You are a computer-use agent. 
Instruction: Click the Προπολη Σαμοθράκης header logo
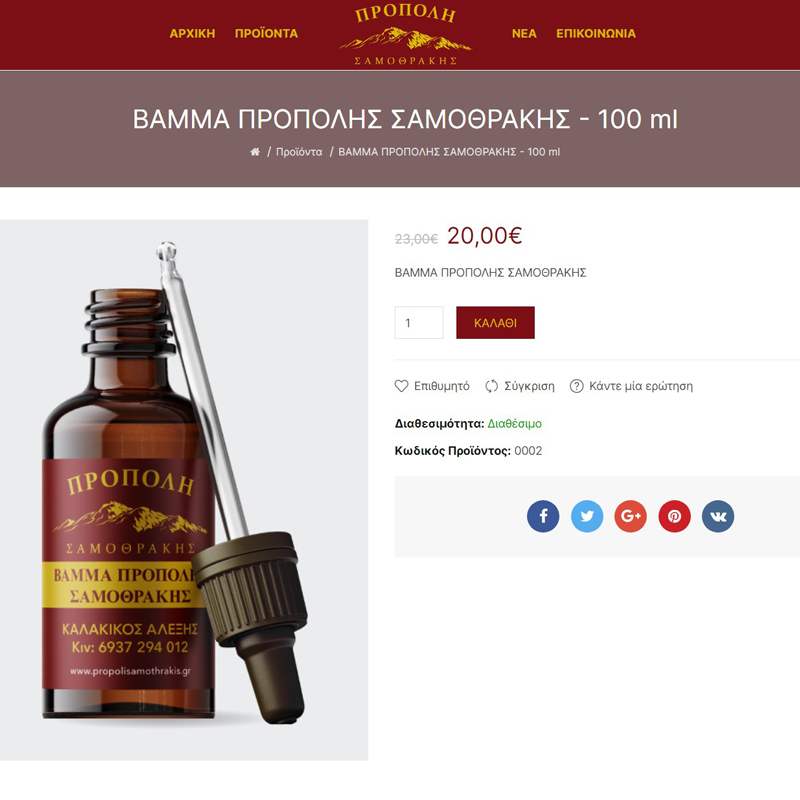pyautogui.click(x=406, y=35)
